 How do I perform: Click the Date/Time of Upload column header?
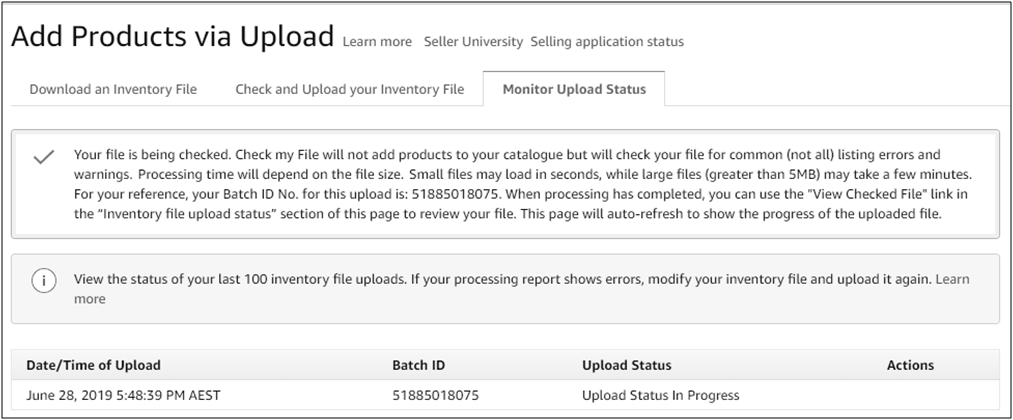point(95,365)
